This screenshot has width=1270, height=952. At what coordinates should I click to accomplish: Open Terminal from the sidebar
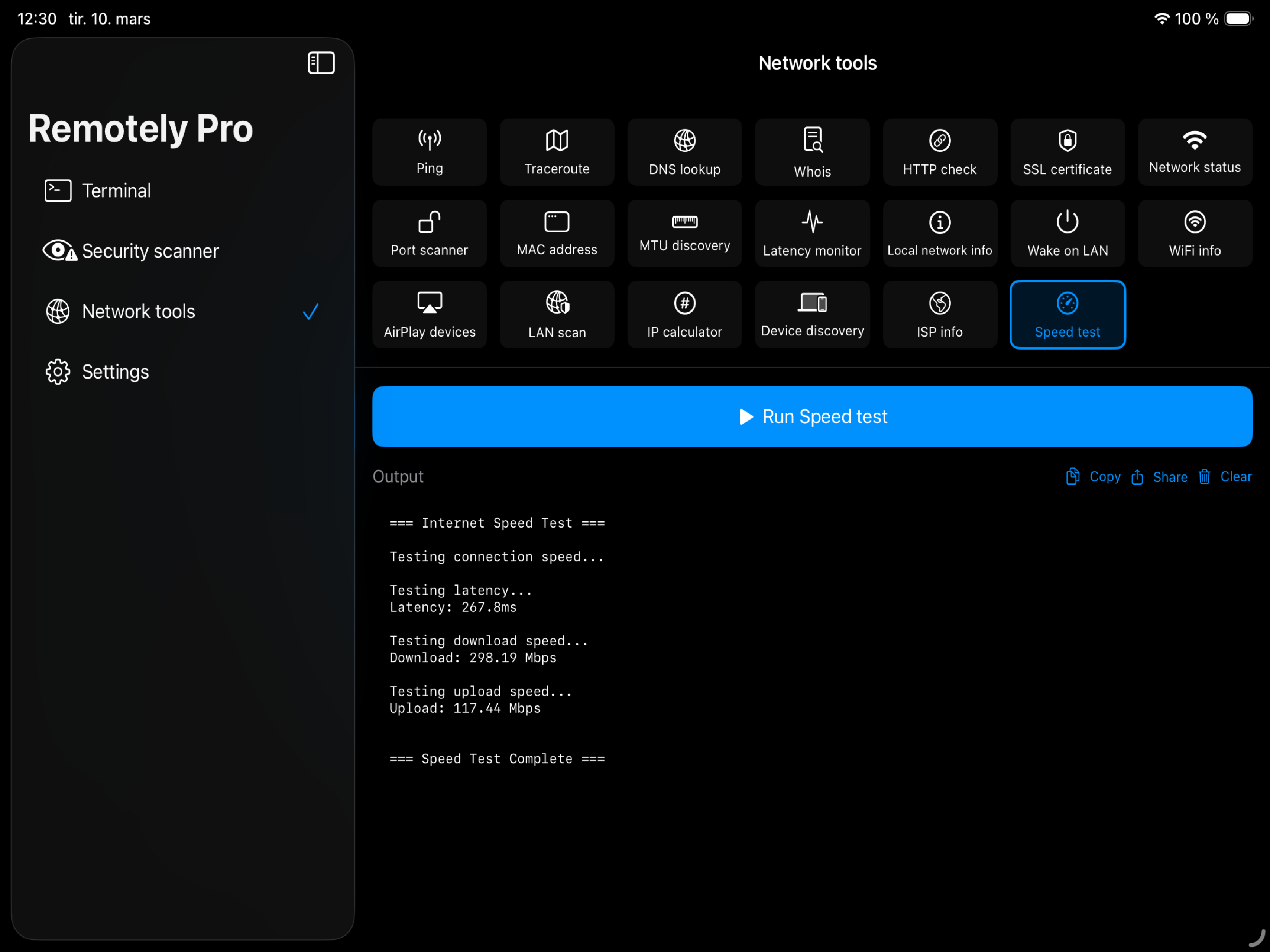(183, 190)
